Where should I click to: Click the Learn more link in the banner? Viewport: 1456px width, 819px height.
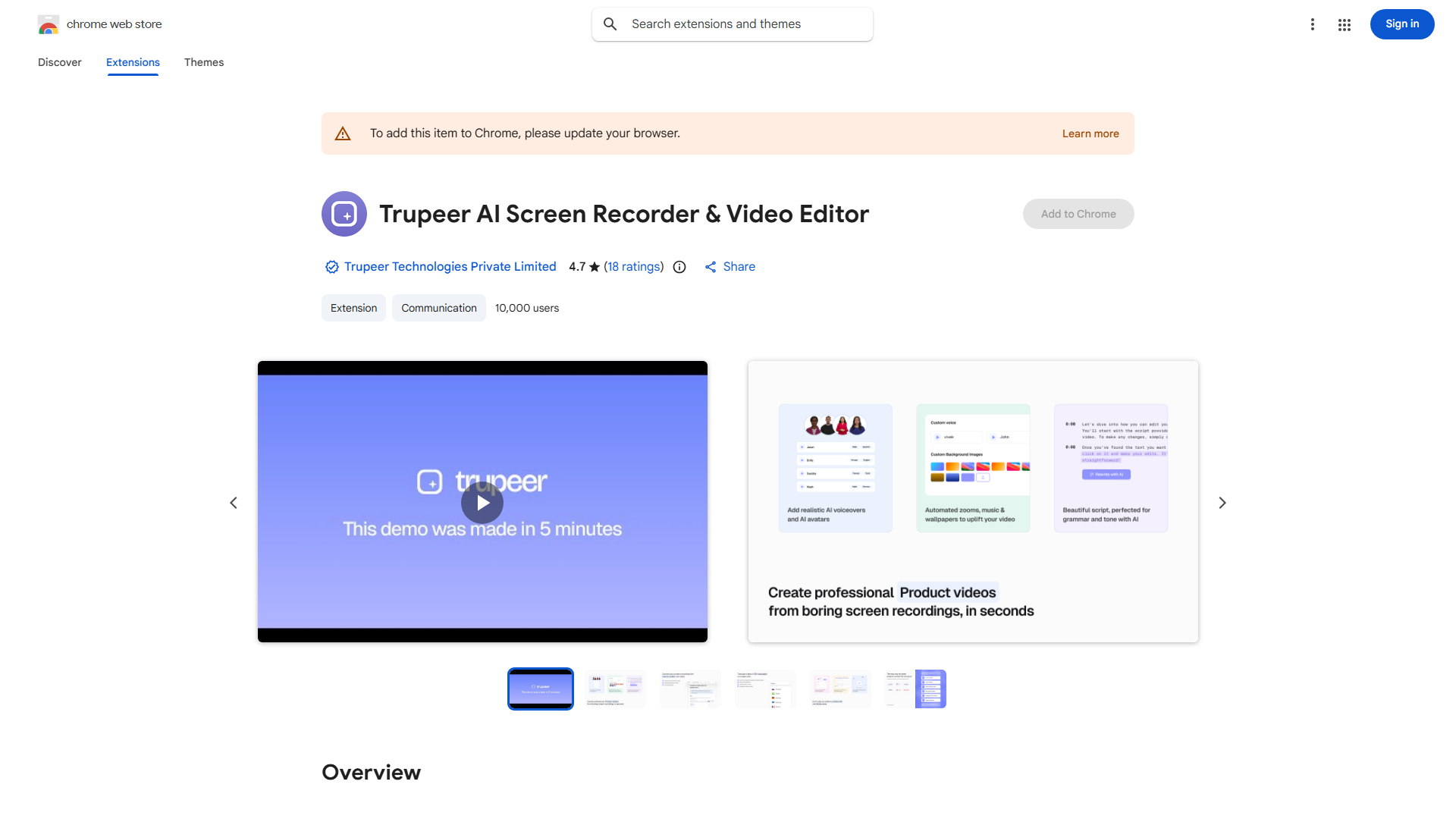tap(1090, 133)
